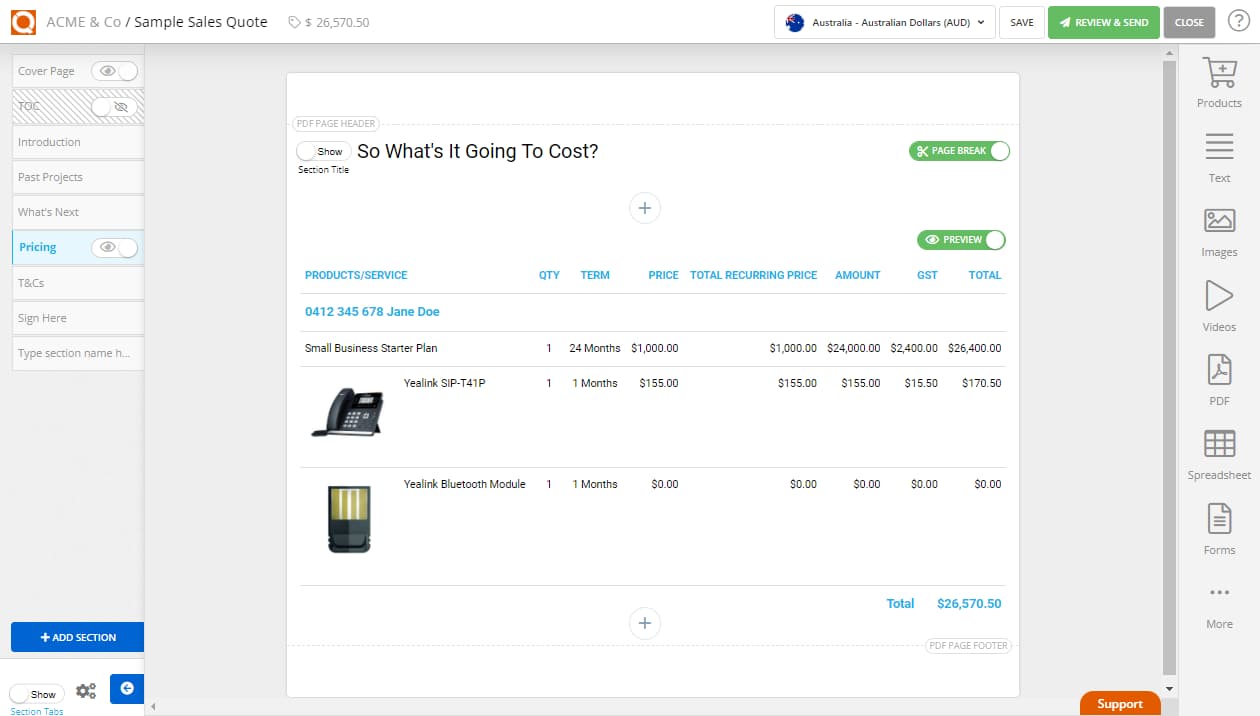Add a Spreadsheet block
1260x716 pixels.
point(1219,446)
